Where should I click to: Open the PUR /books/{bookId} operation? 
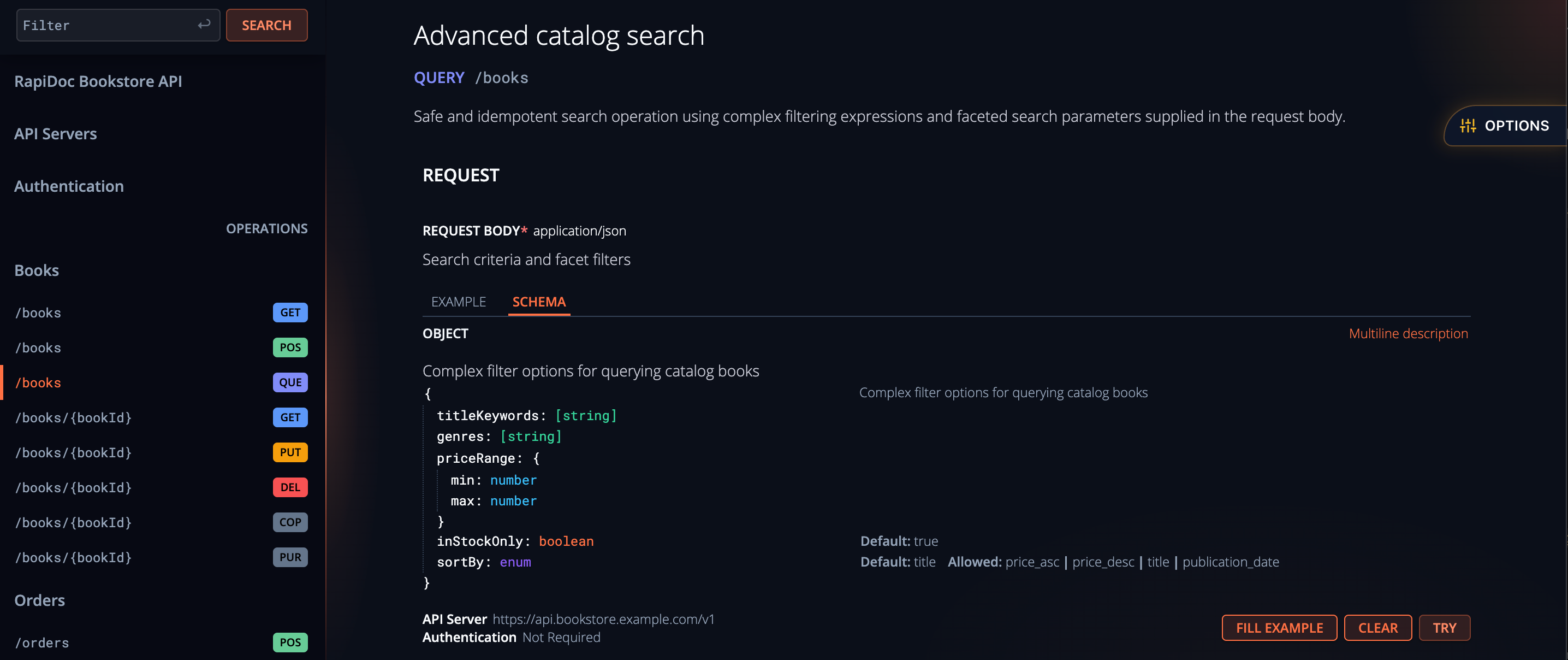tap(161, 557)
